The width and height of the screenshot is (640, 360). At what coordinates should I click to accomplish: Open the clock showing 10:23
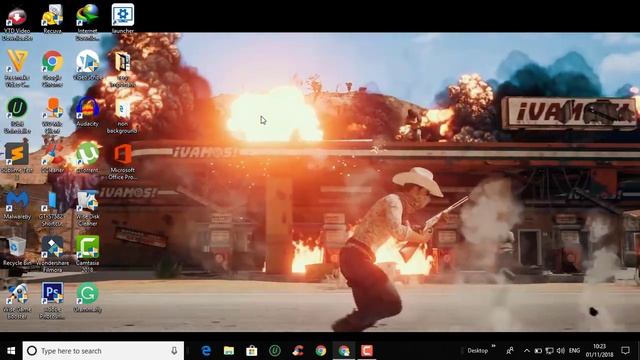(599, 351)
